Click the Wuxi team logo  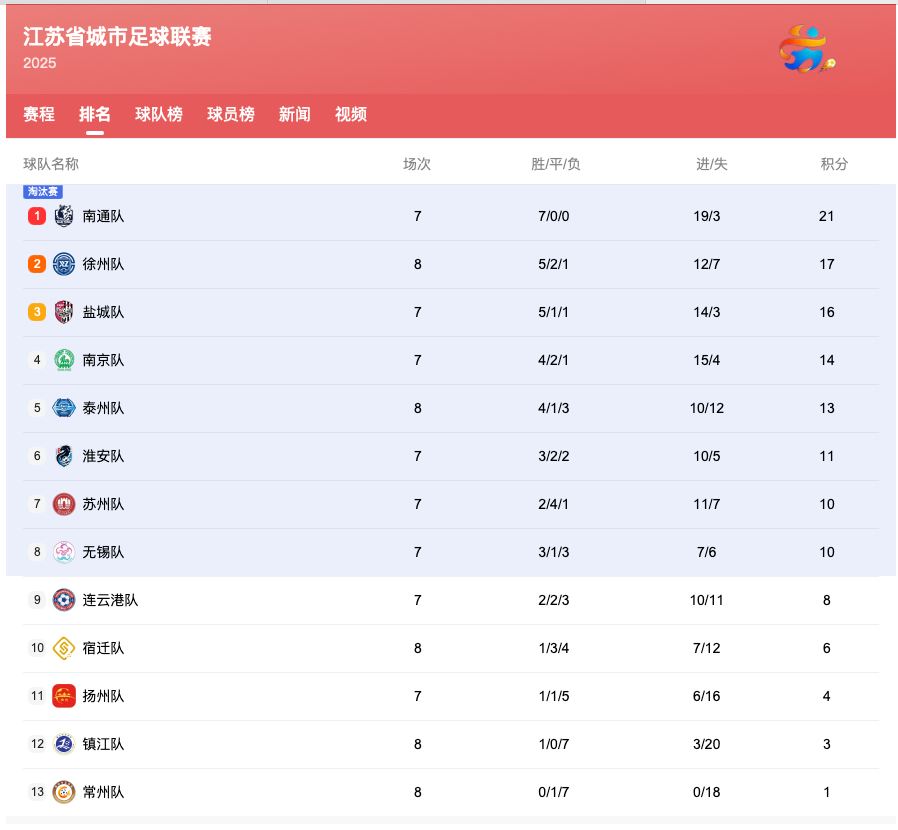64,552
